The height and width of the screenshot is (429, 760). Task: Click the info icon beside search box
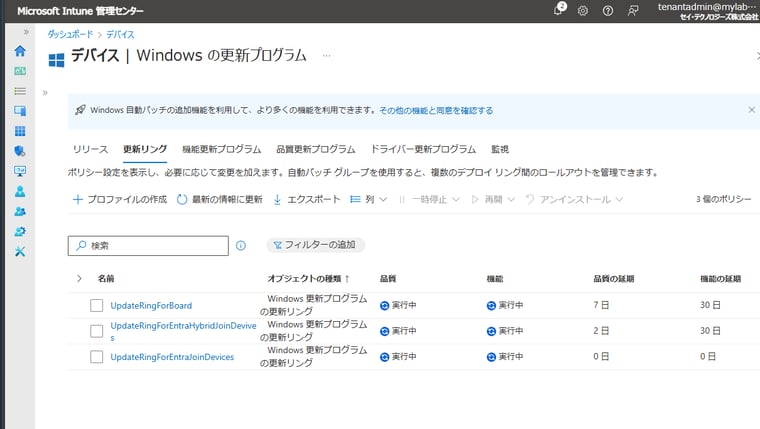pyautogui.click(x=241, y=246)
